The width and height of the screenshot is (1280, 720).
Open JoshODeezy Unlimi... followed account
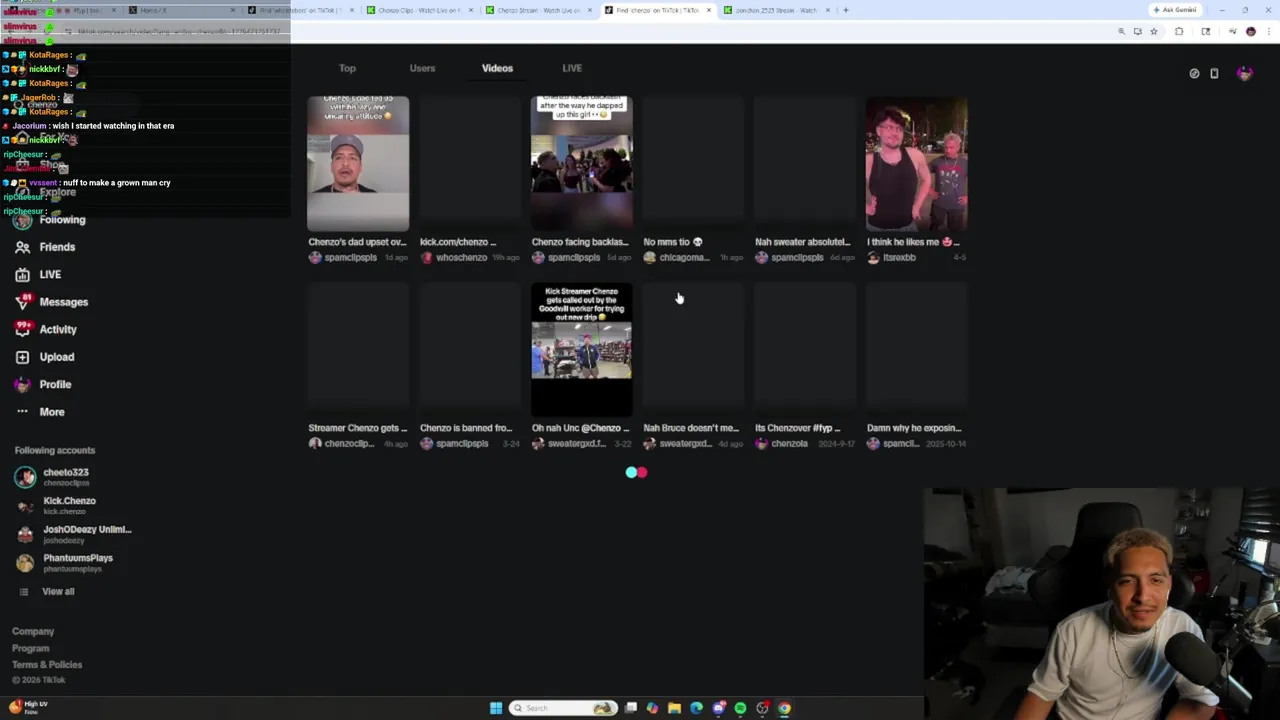(73, 534)
